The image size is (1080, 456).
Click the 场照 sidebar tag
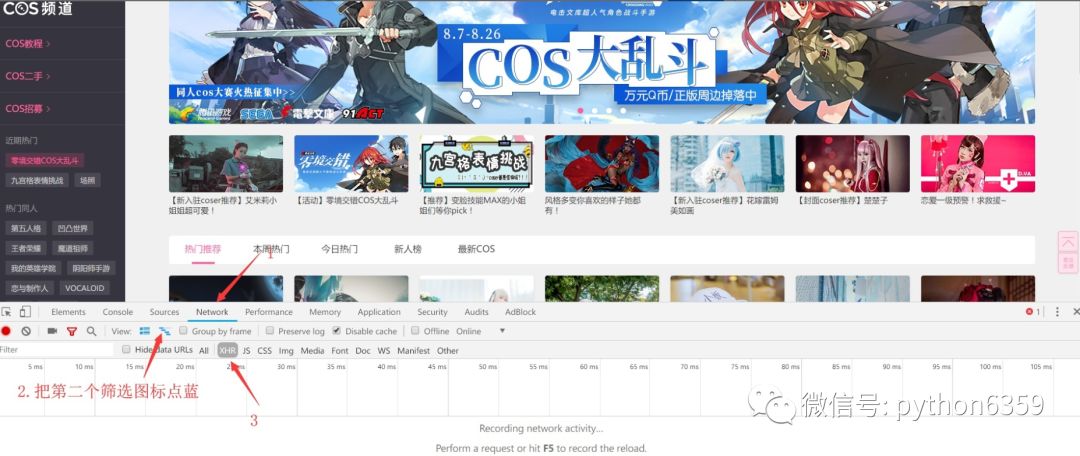[87, 180]
